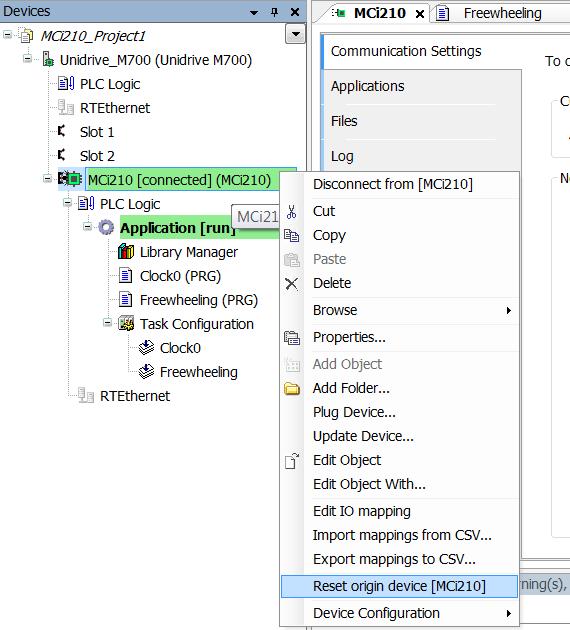Switch to the Freewheeling editor tab
The image size is (570, 630).
click(503, 13)
